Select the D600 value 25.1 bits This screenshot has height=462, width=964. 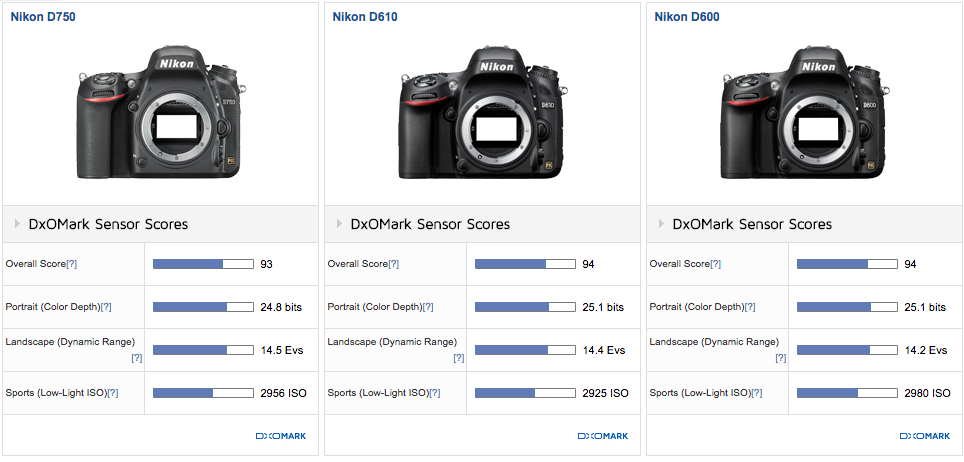[925, 307]
